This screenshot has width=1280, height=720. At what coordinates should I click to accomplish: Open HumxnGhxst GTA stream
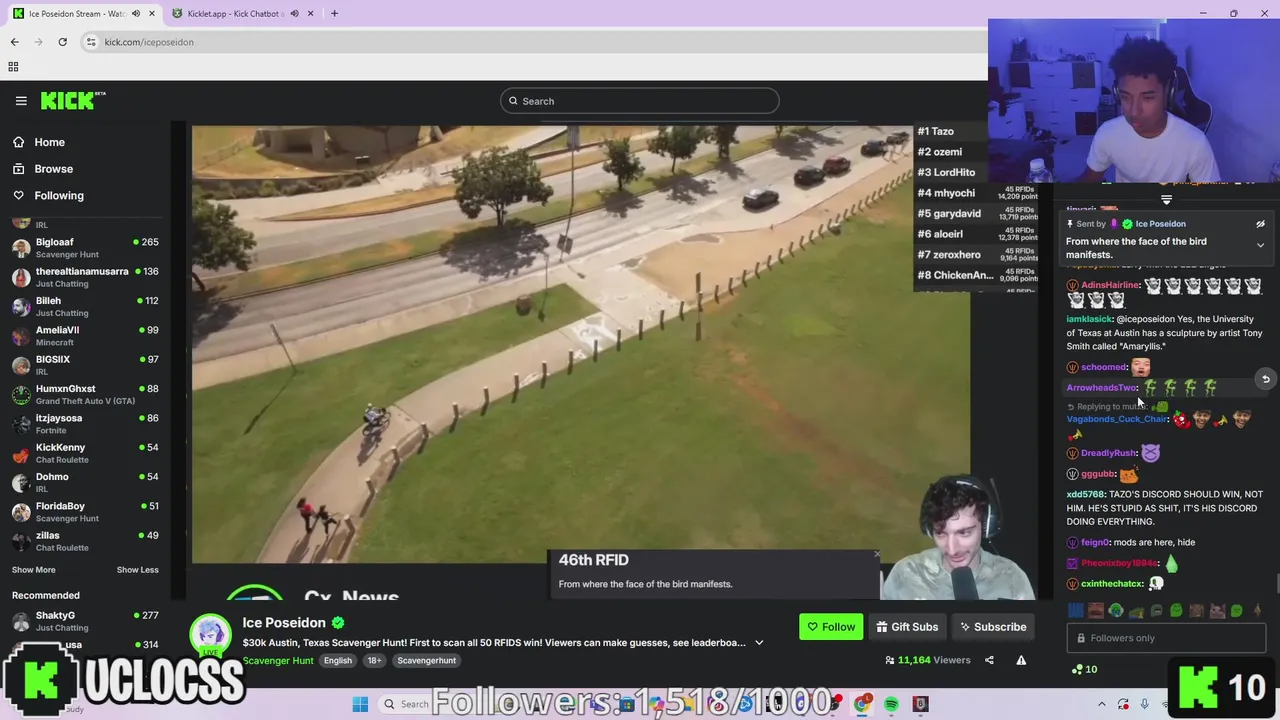coord(85,395)
